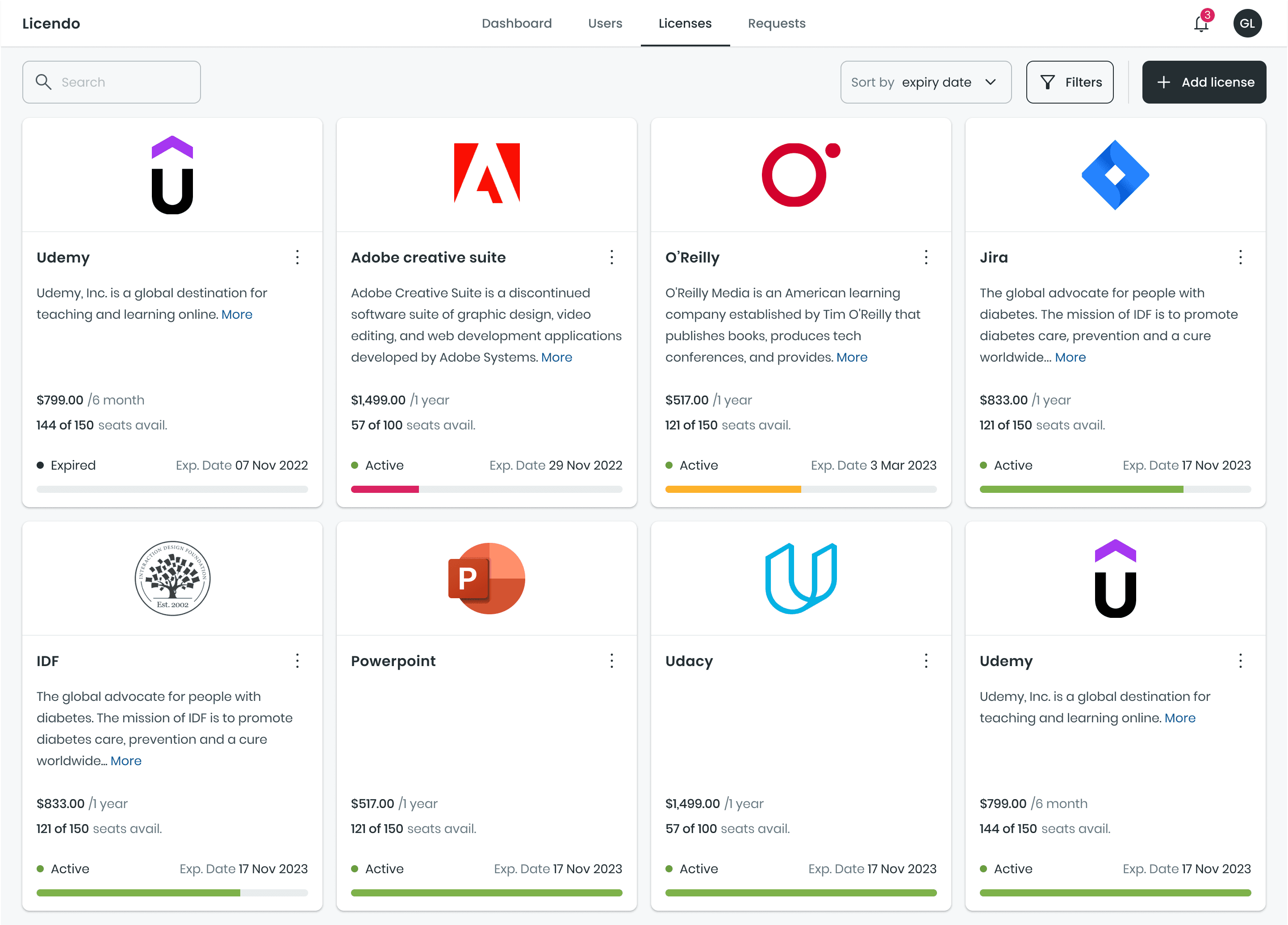This screenshot has height=925, width=1288.
Task: Click More link in Adobe creative suite description
Action: 556,357
